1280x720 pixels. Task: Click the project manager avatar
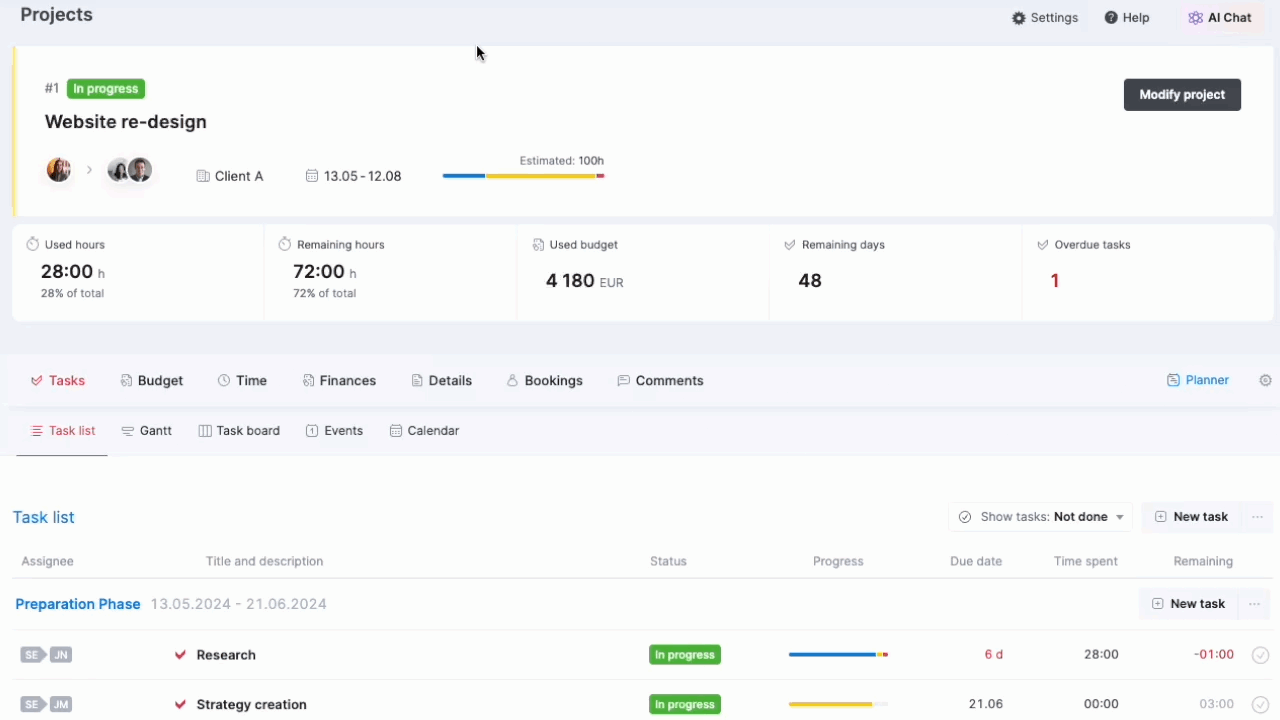[x=59, y=170]
